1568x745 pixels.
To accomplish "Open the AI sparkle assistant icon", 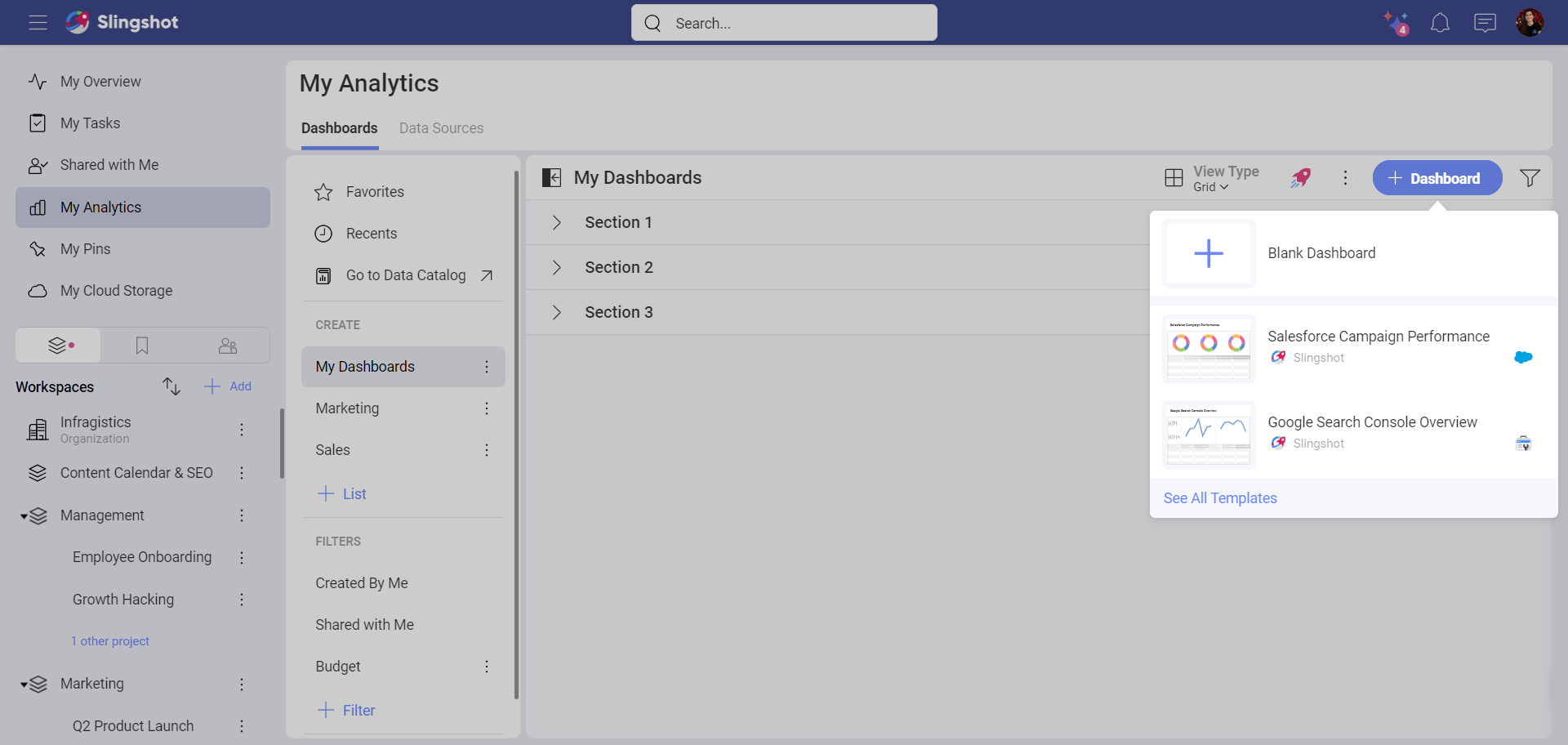I will [1396, 23].
